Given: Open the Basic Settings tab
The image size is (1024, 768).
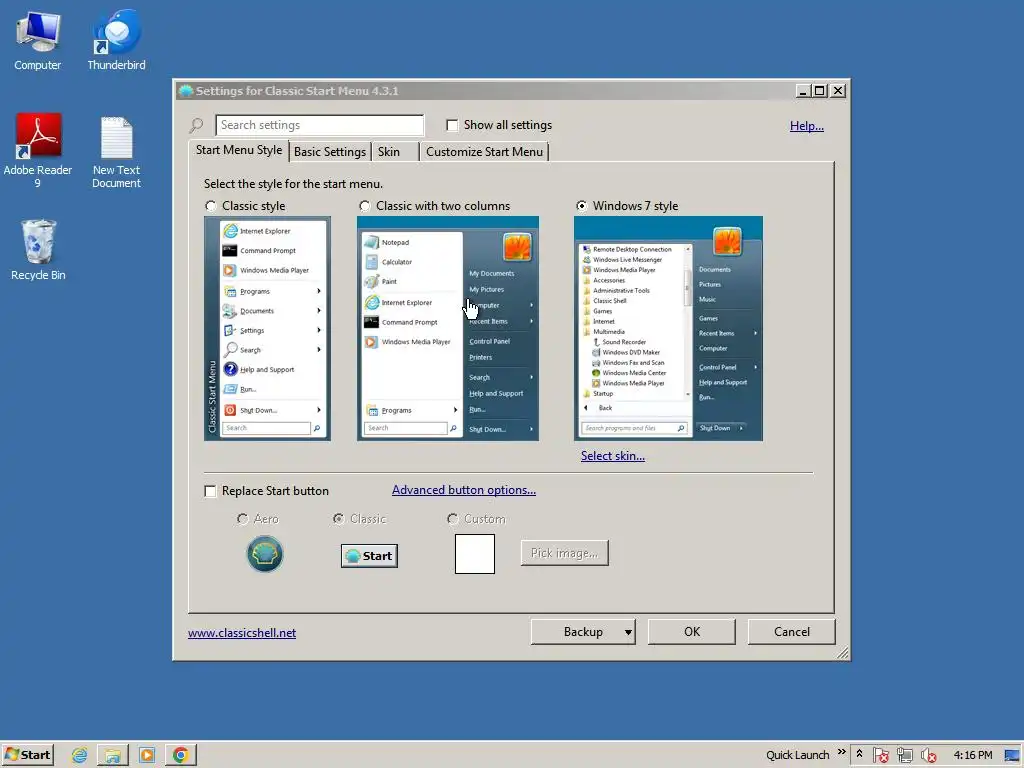Looking at the screenshot, I should [330, 152].
